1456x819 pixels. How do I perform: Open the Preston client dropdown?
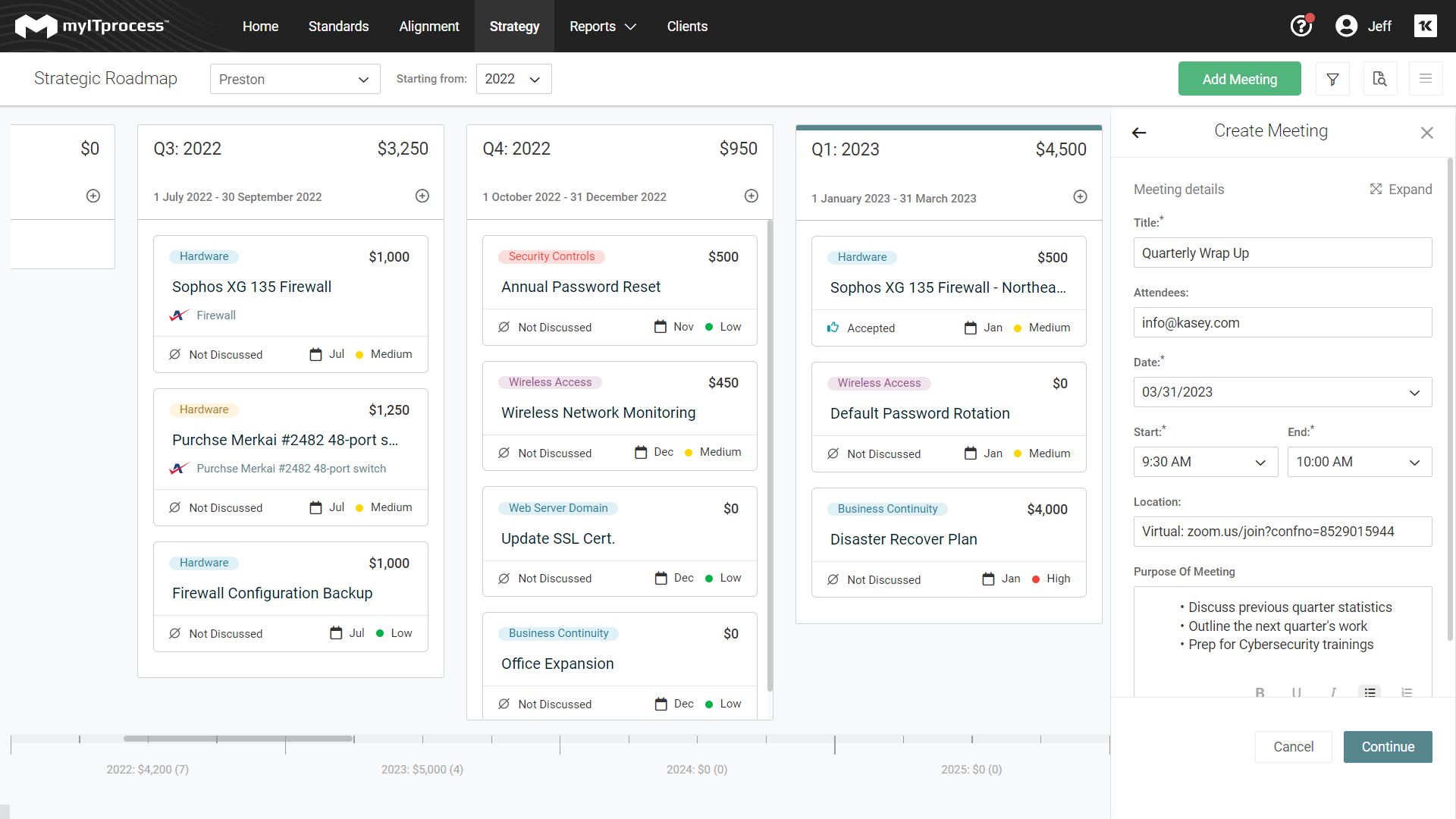[295, 79]
